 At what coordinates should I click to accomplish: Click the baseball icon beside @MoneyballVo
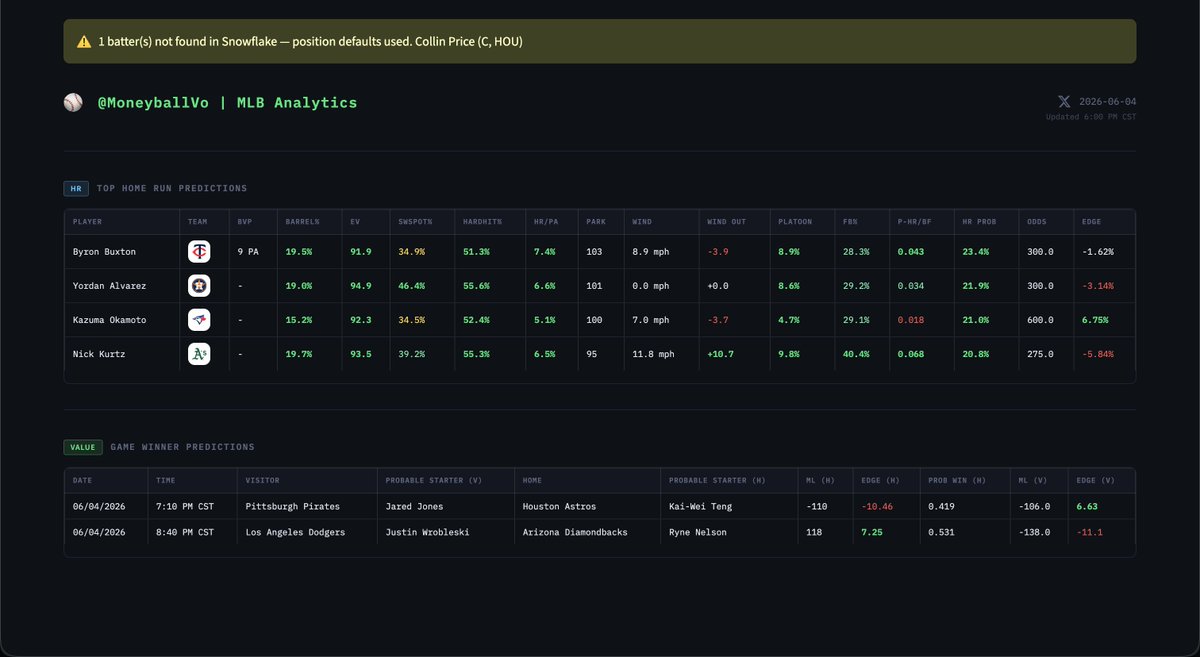(72, 103)
